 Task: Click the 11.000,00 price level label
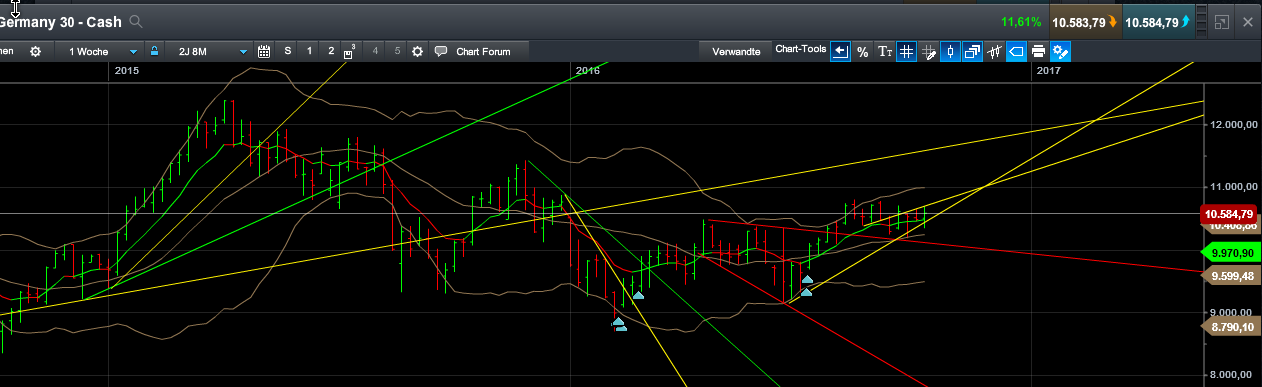(x=1233, y=187)
